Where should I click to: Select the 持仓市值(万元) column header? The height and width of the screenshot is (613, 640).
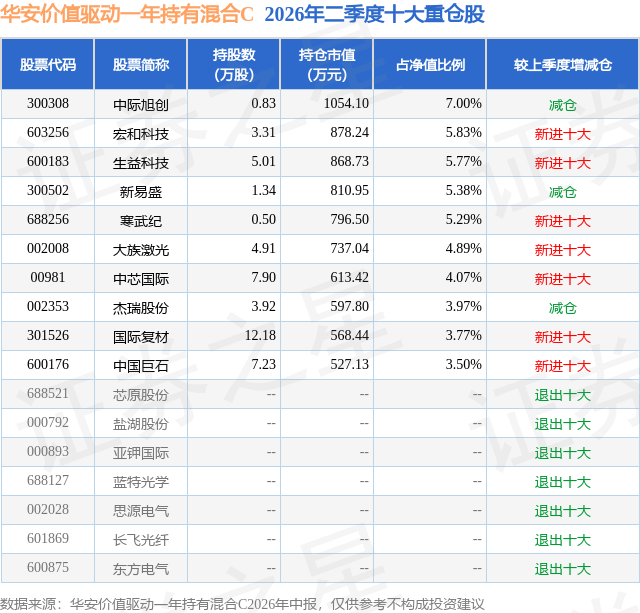click(327, 64)
